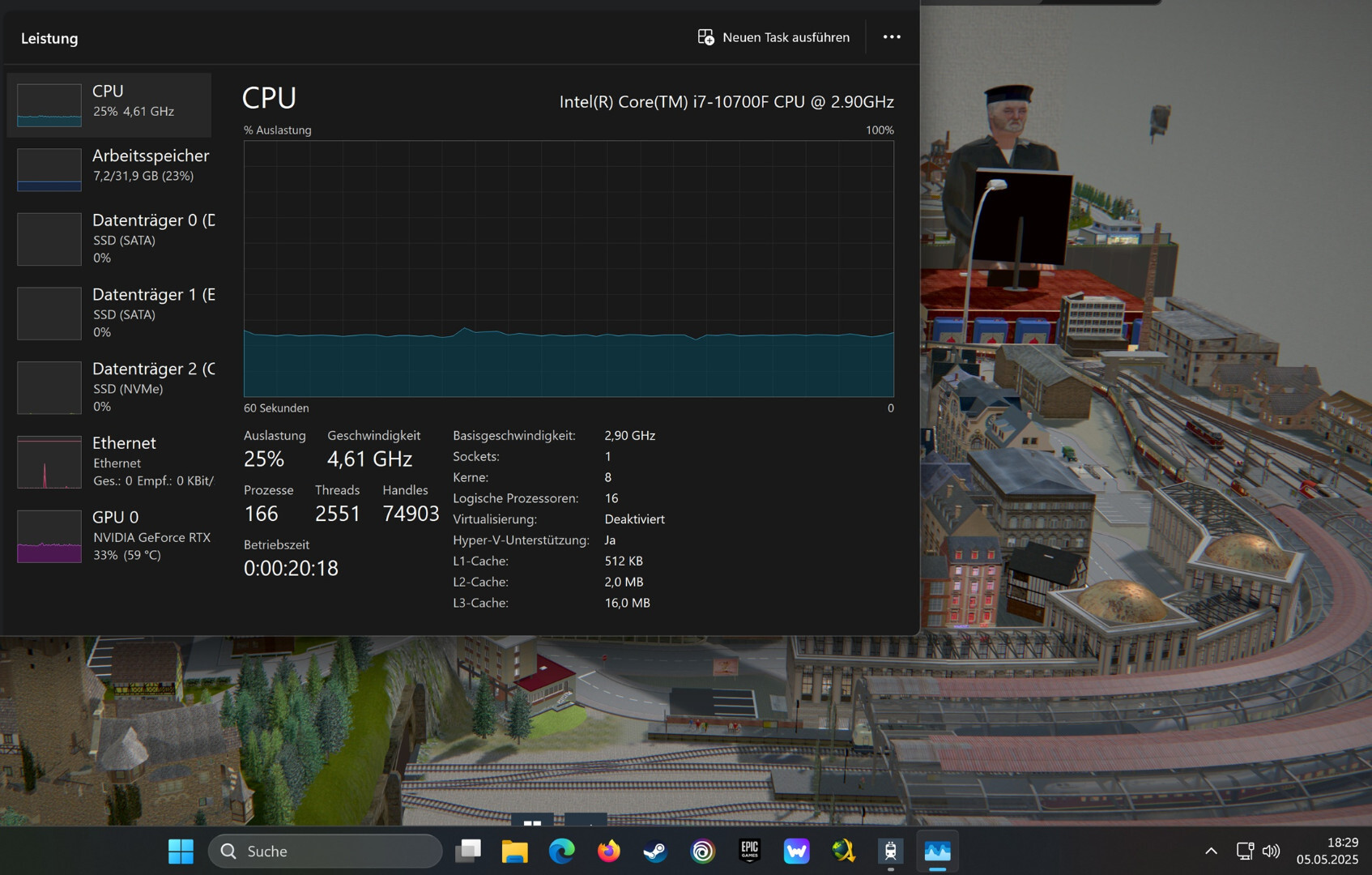Click the Task Manager taskbar icon
The height and width of the screenshot is (875, 1372).
click(937, 851)
